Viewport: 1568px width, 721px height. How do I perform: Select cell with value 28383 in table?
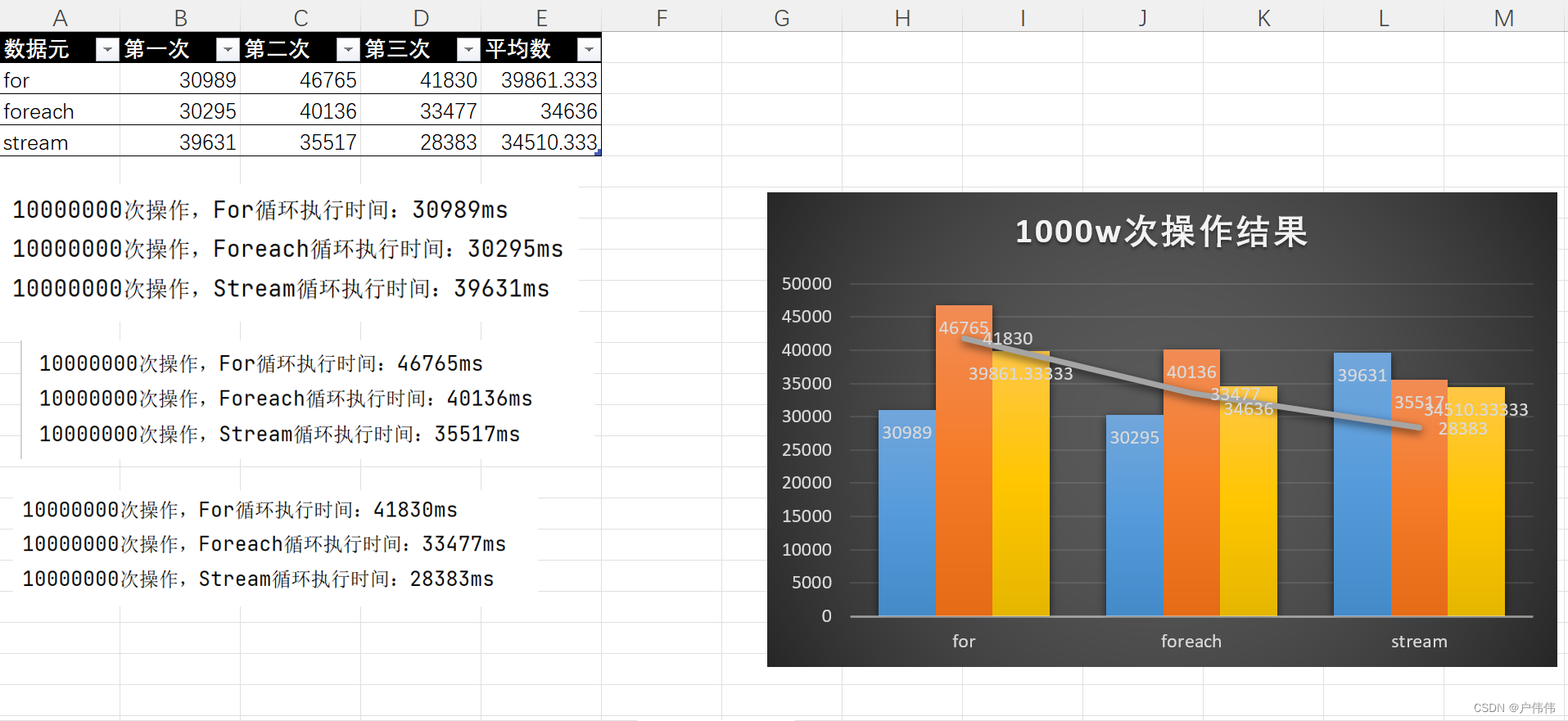[x=421, y=142]
